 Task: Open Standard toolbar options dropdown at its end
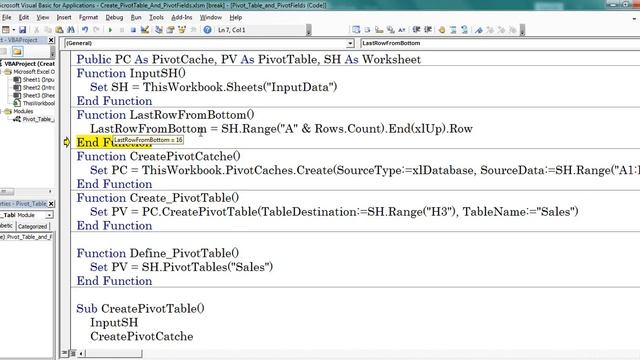pos(309,30)
